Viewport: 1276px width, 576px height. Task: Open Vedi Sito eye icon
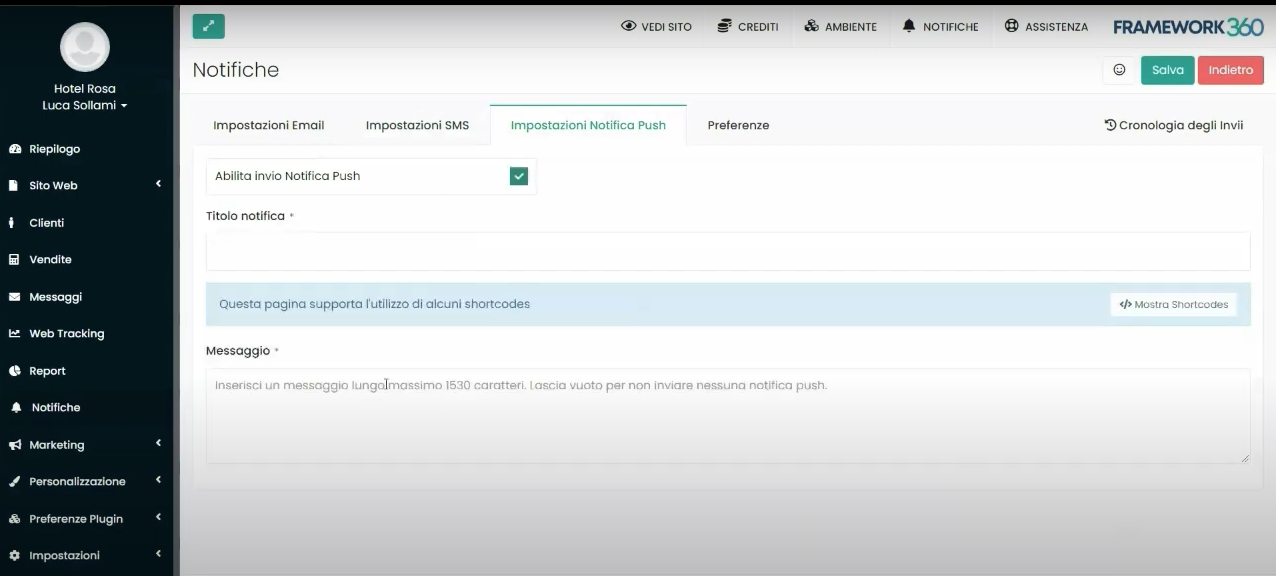click(629, 26)
